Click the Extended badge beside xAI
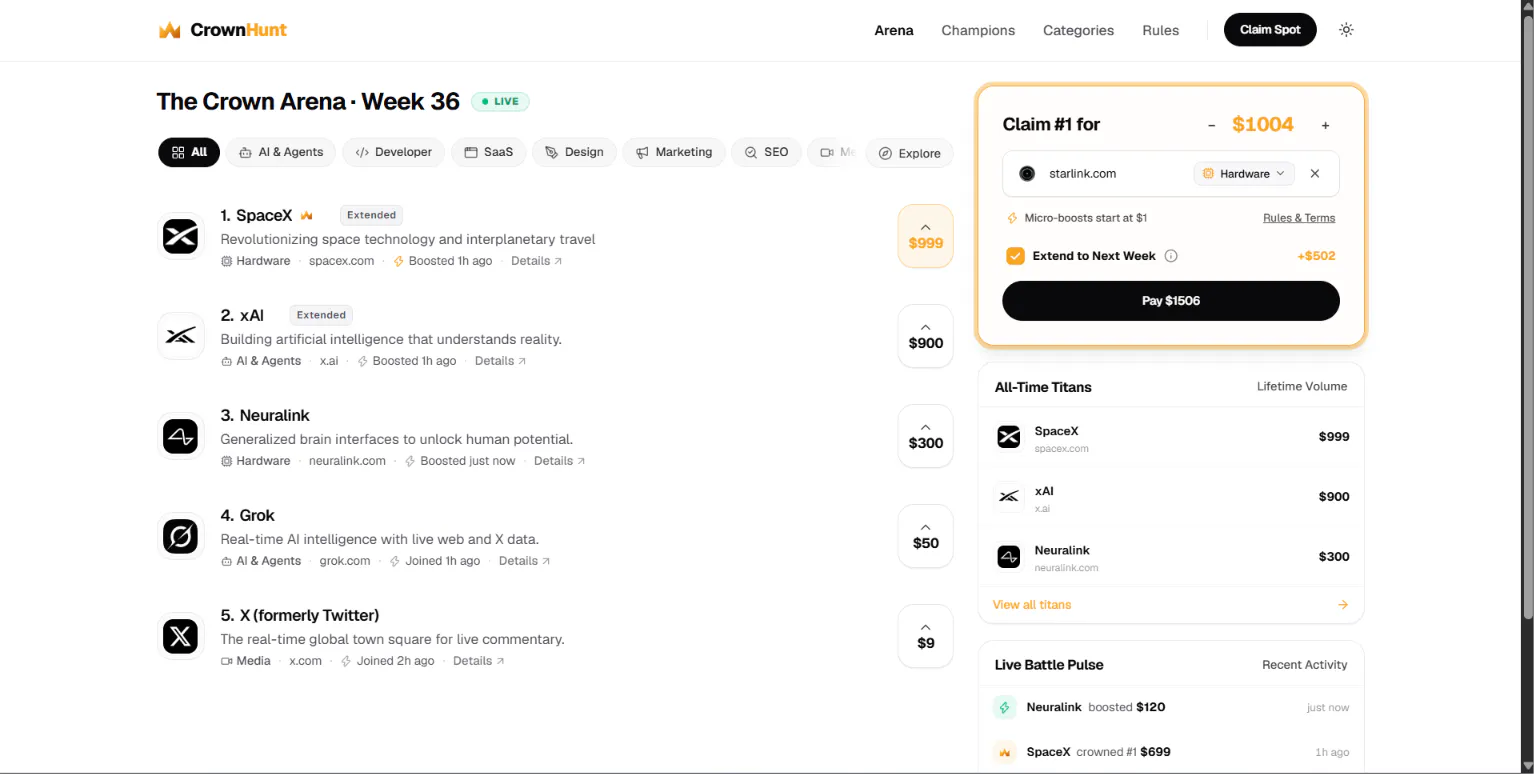 [321, 315]
